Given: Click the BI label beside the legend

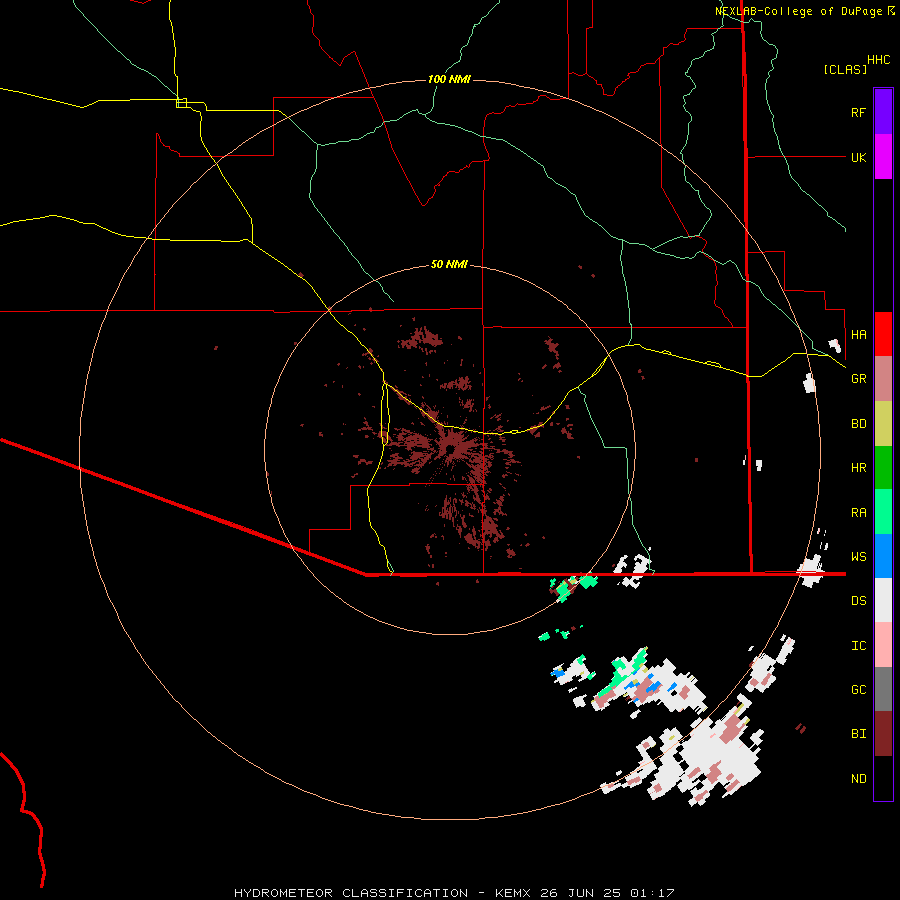Looking at the screenshot, I should (858, 734).
